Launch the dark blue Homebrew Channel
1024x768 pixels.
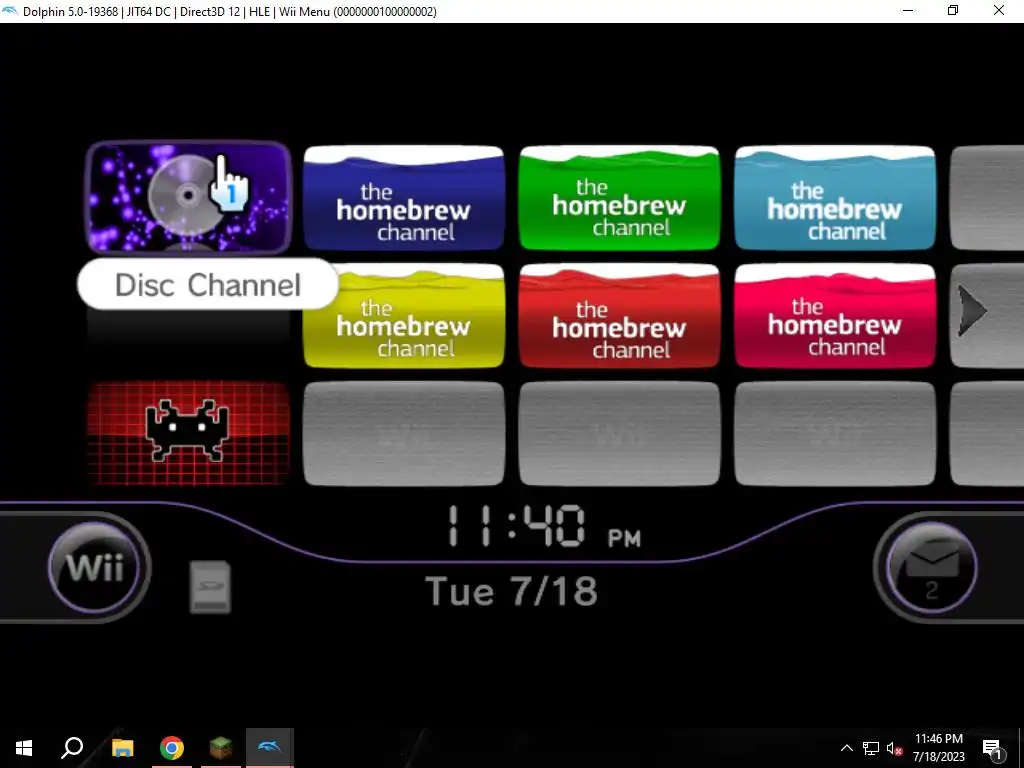(404, 198)
